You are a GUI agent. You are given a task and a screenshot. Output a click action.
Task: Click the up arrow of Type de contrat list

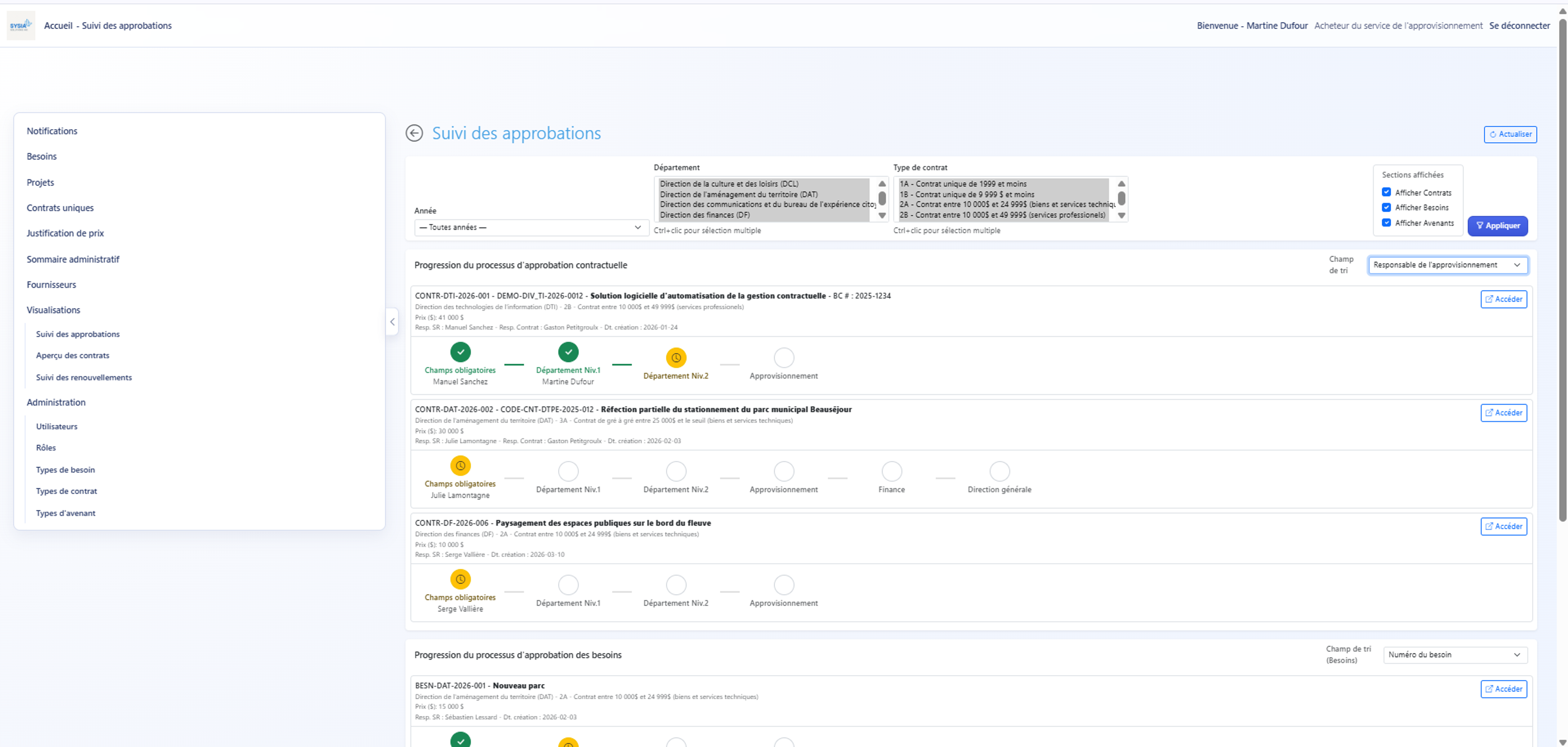click(1121, 184)
